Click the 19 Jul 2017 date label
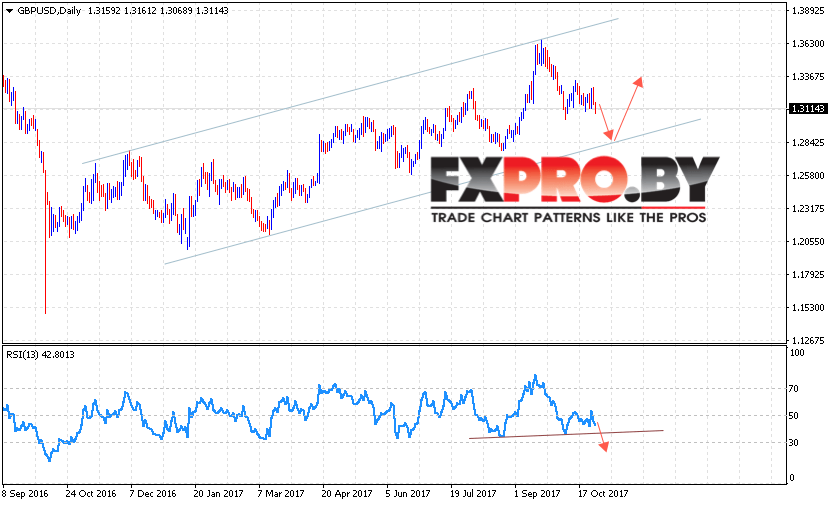 (x=473, y=494)
